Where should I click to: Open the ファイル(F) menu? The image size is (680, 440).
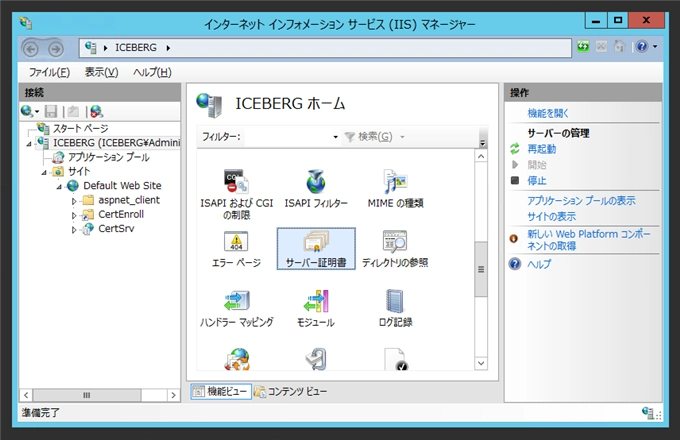49,72
